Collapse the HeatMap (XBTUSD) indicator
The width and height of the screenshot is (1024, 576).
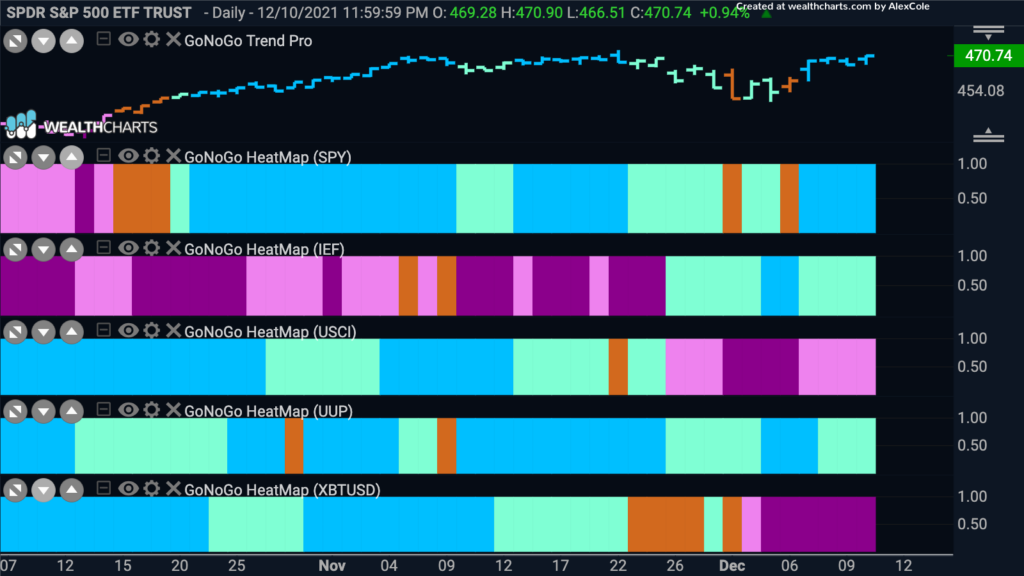[x=103, y=488]
